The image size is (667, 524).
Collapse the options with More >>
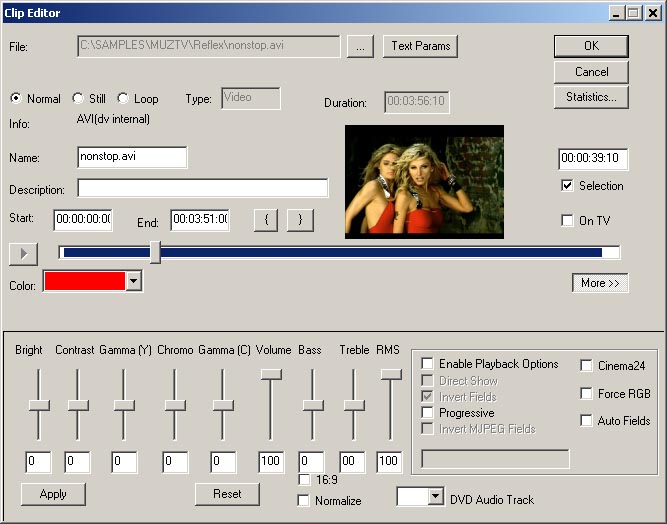600,283
